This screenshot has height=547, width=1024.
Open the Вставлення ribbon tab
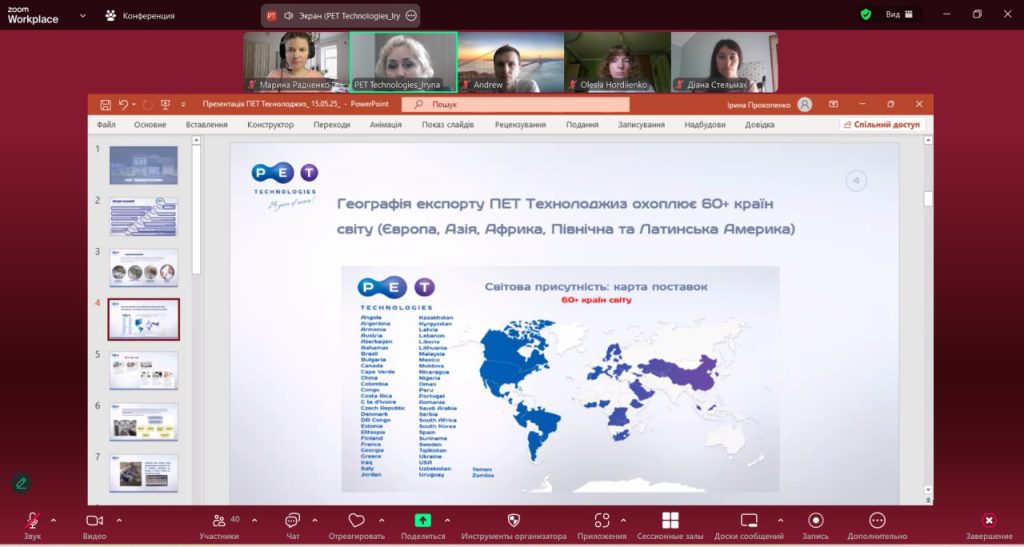[206, 125]
